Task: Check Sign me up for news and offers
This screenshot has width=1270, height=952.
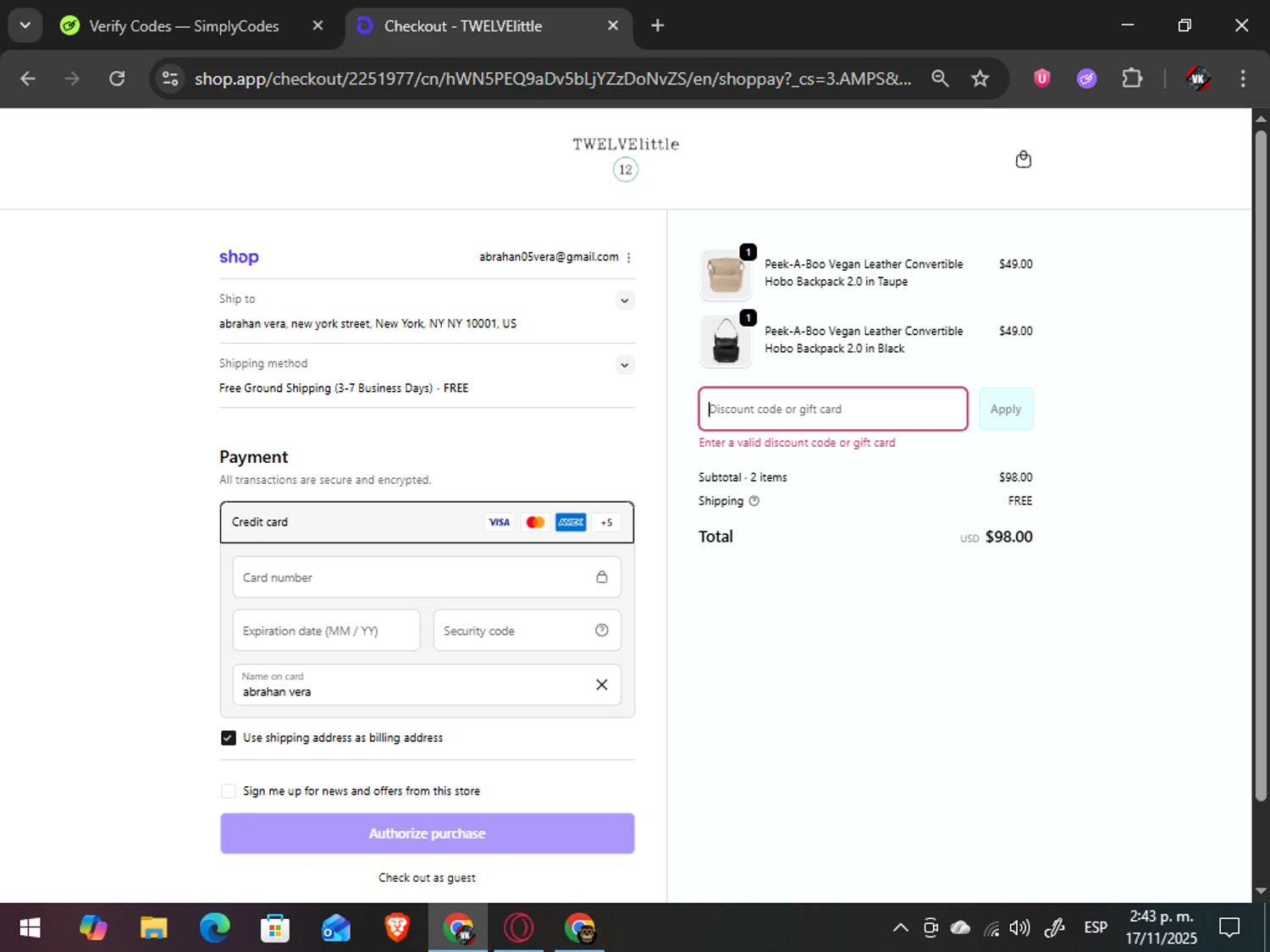Action: pyautogui.click(x=229, y=791)
